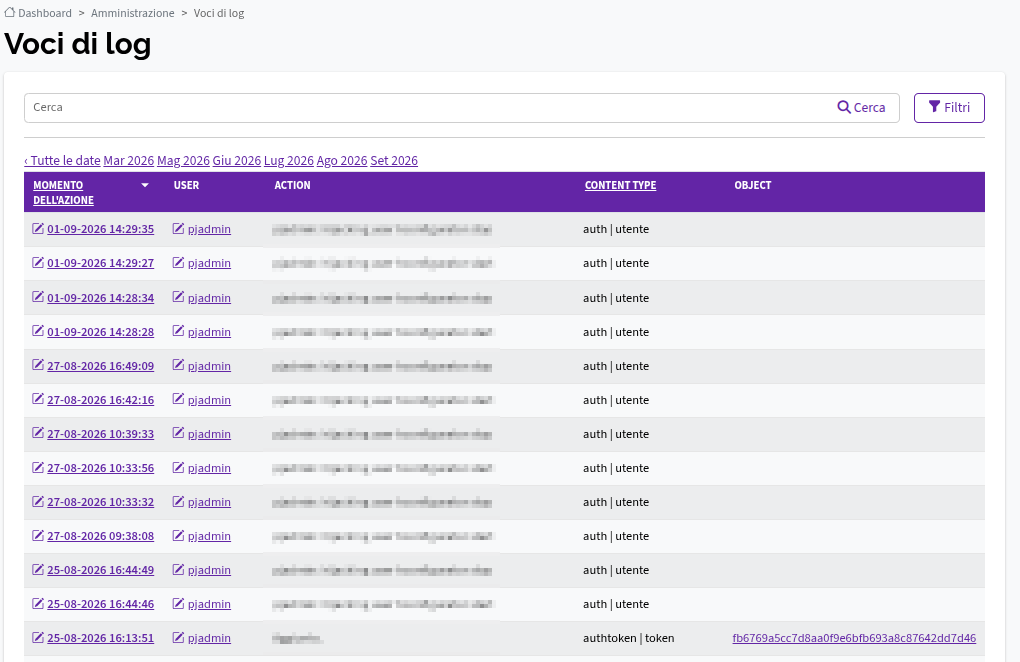Viewport: 1020px width, 662px height.
Task: Go to Amministrazione in breadcrumb
Action: 133,13
